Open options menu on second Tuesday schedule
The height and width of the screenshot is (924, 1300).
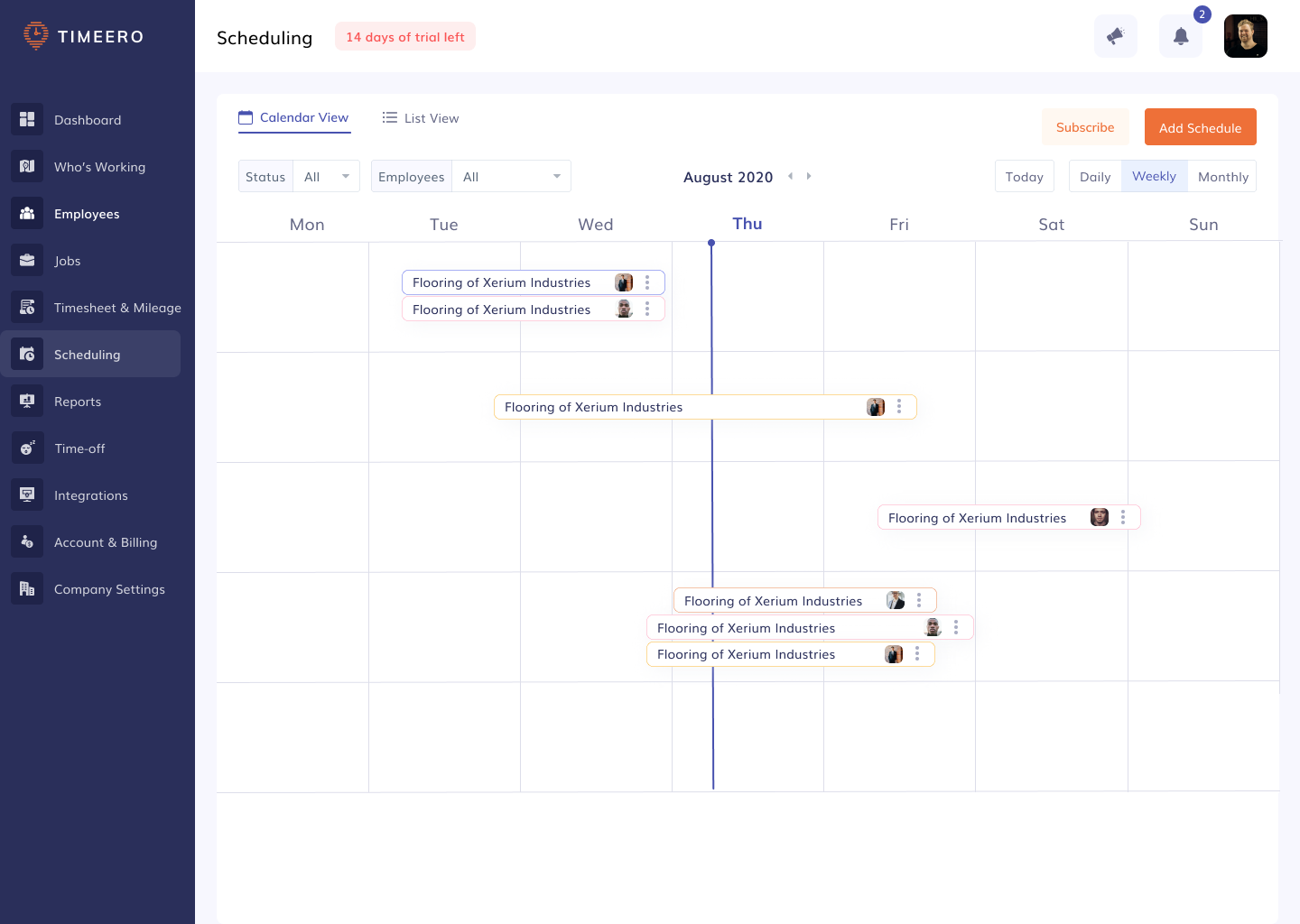(647, 309)
